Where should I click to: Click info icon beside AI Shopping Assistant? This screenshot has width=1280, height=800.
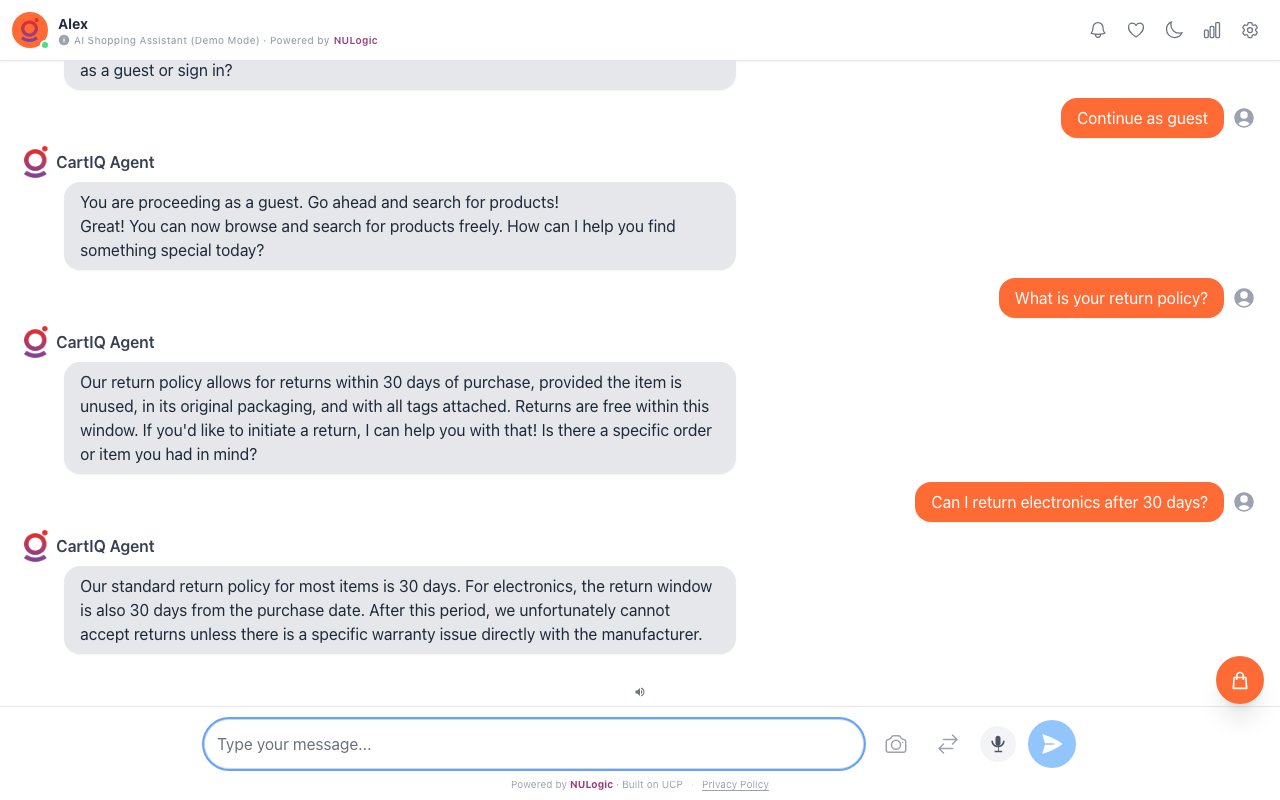click(x=64, y=41)
